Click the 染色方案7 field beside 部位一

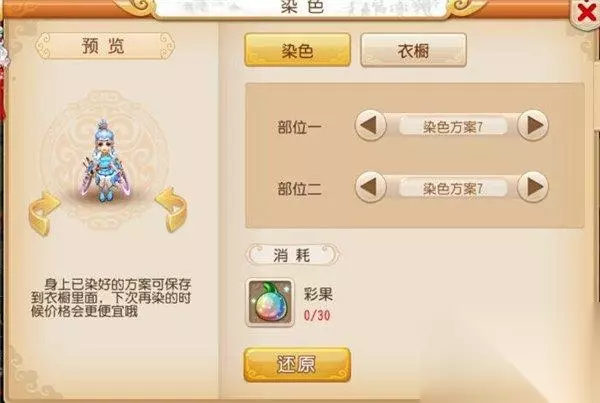(453, 126)
